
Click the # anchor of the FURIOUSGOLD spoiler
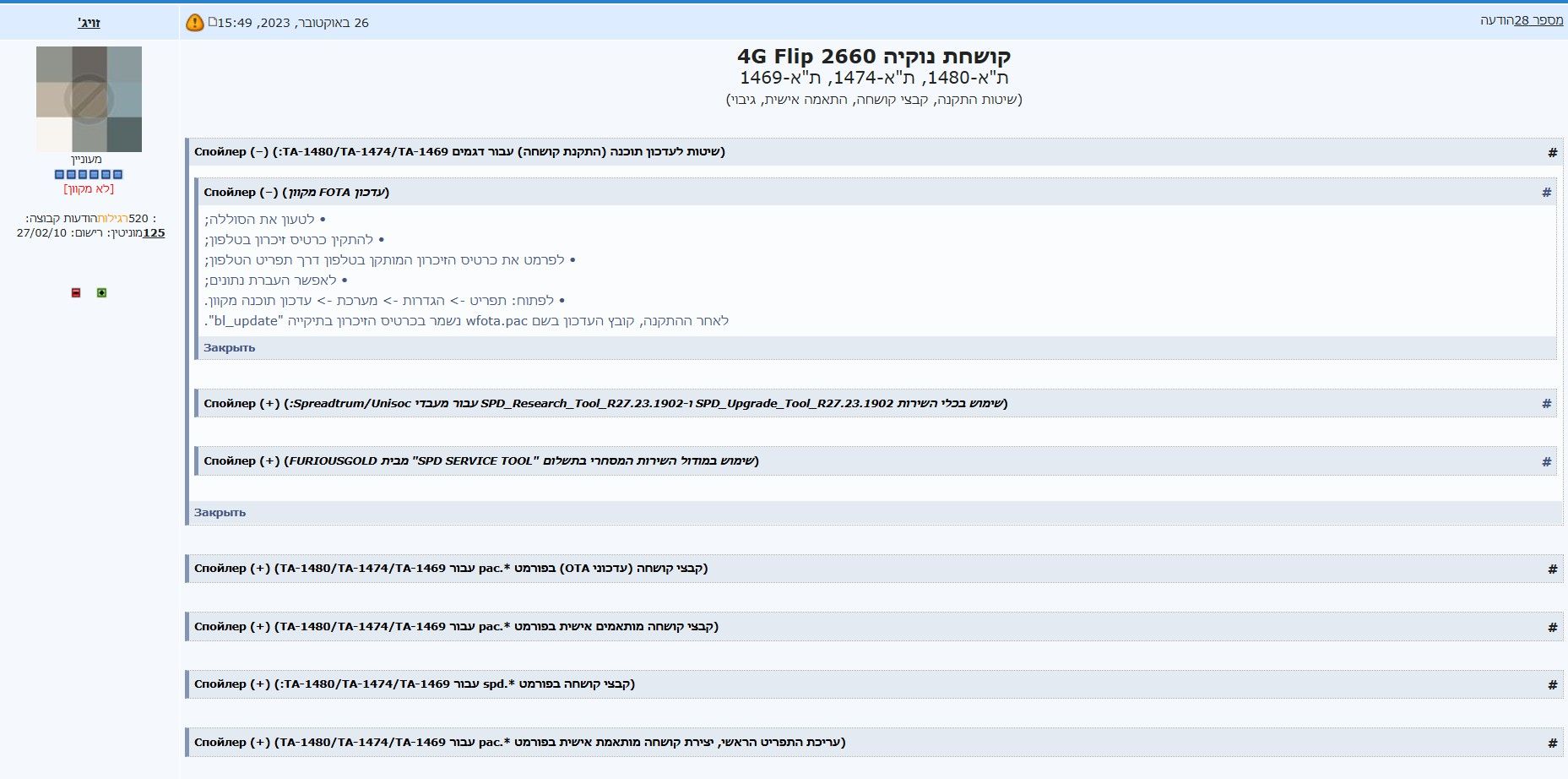point(1546,462)
